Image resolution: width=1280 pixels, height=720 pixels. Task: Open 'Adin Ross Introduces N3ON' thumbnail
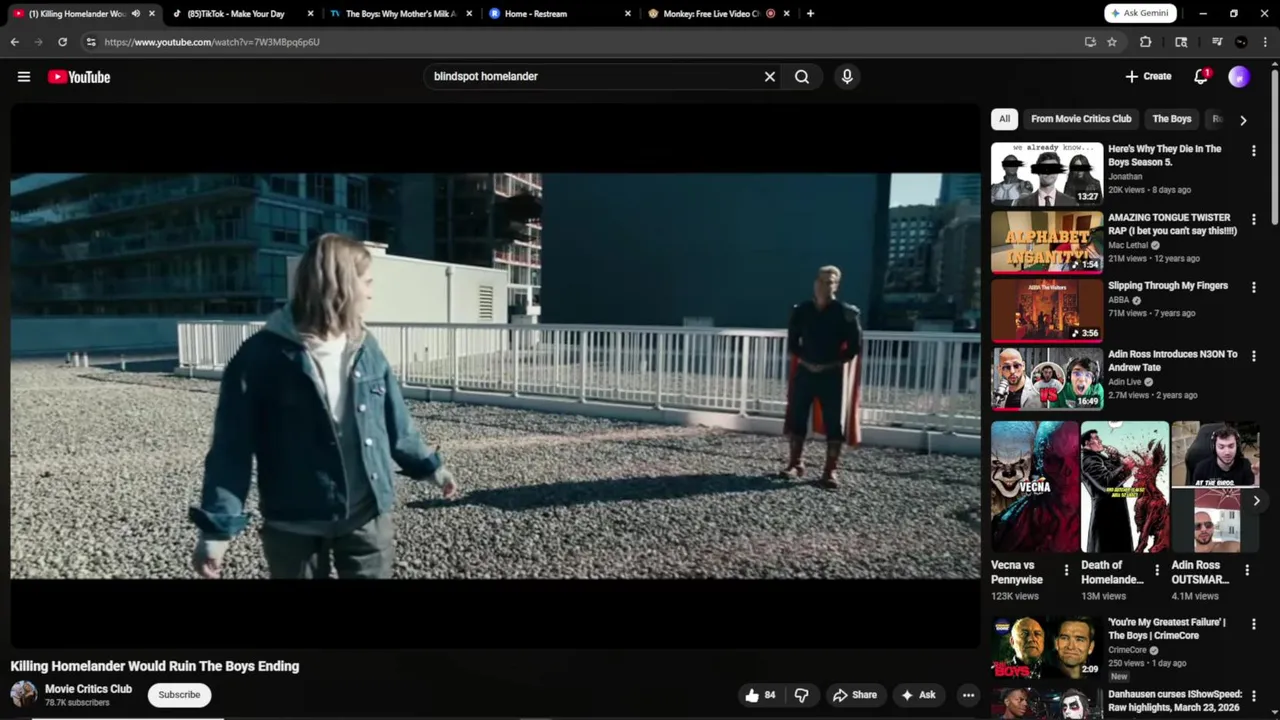click(x=1047, y=378)
